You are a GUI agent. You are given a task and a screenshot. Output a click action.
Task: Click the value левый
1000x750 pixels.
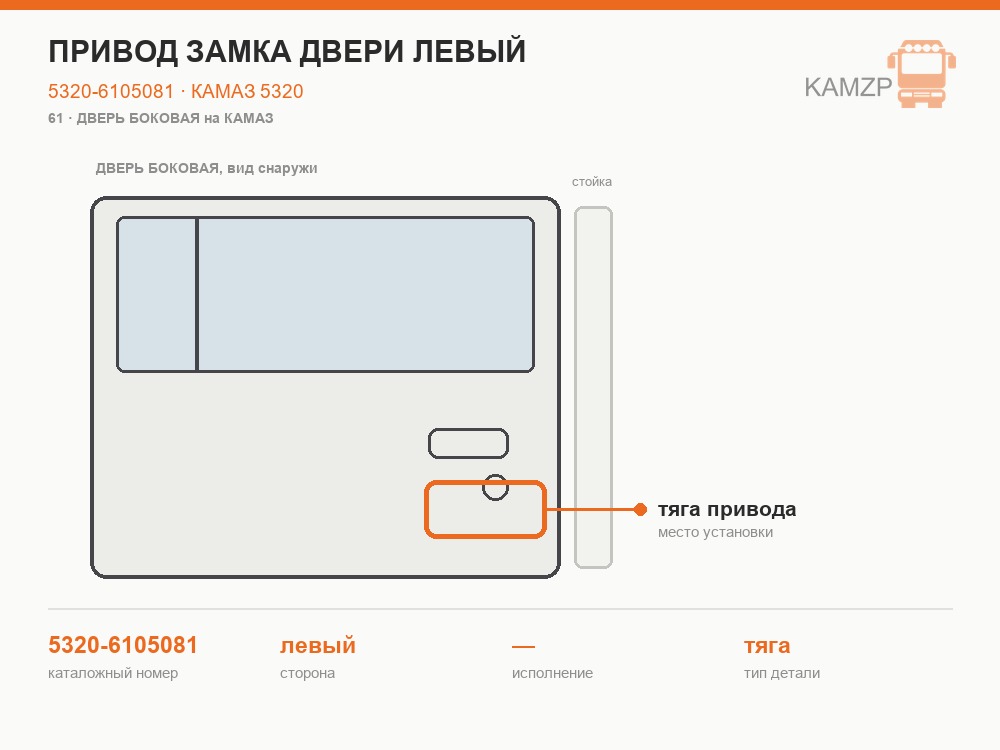pos(318,645)
